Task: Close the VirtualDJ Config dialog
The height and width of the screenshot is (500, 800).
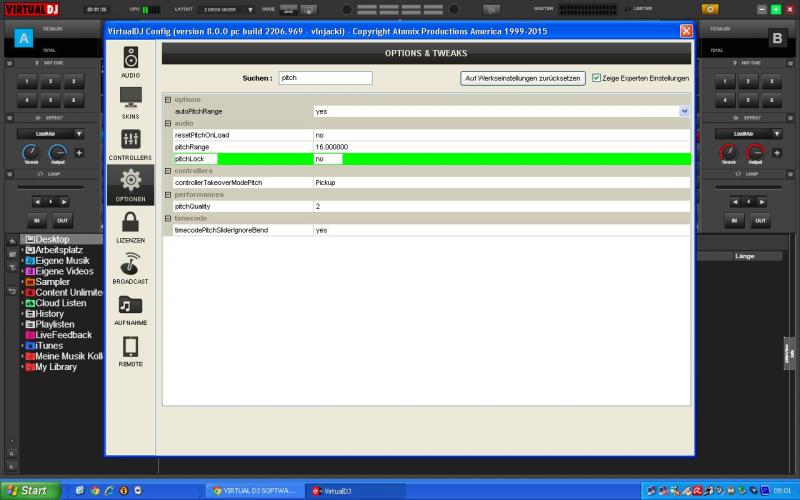Action: click(x=686, y=31)
